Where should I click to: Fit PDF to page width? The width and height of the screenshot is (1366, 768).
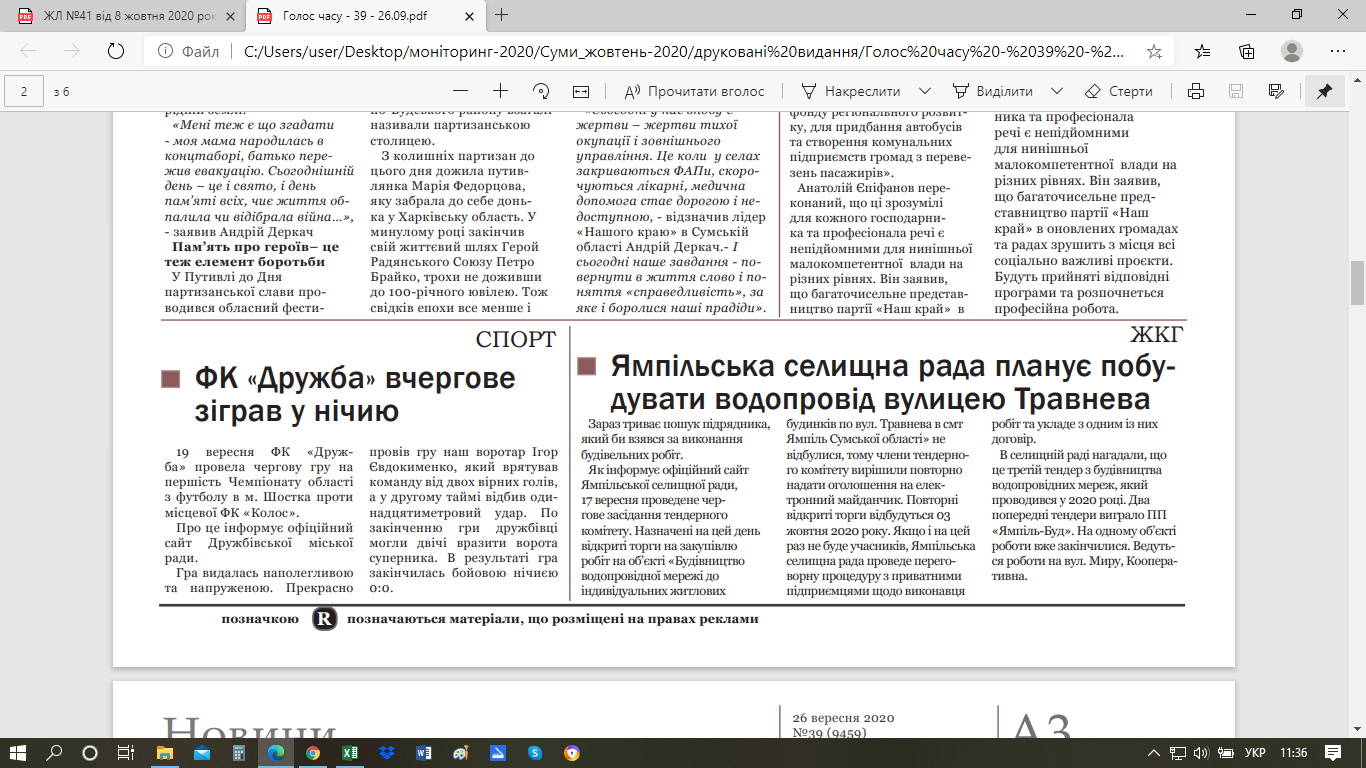[x=581, y=91]
